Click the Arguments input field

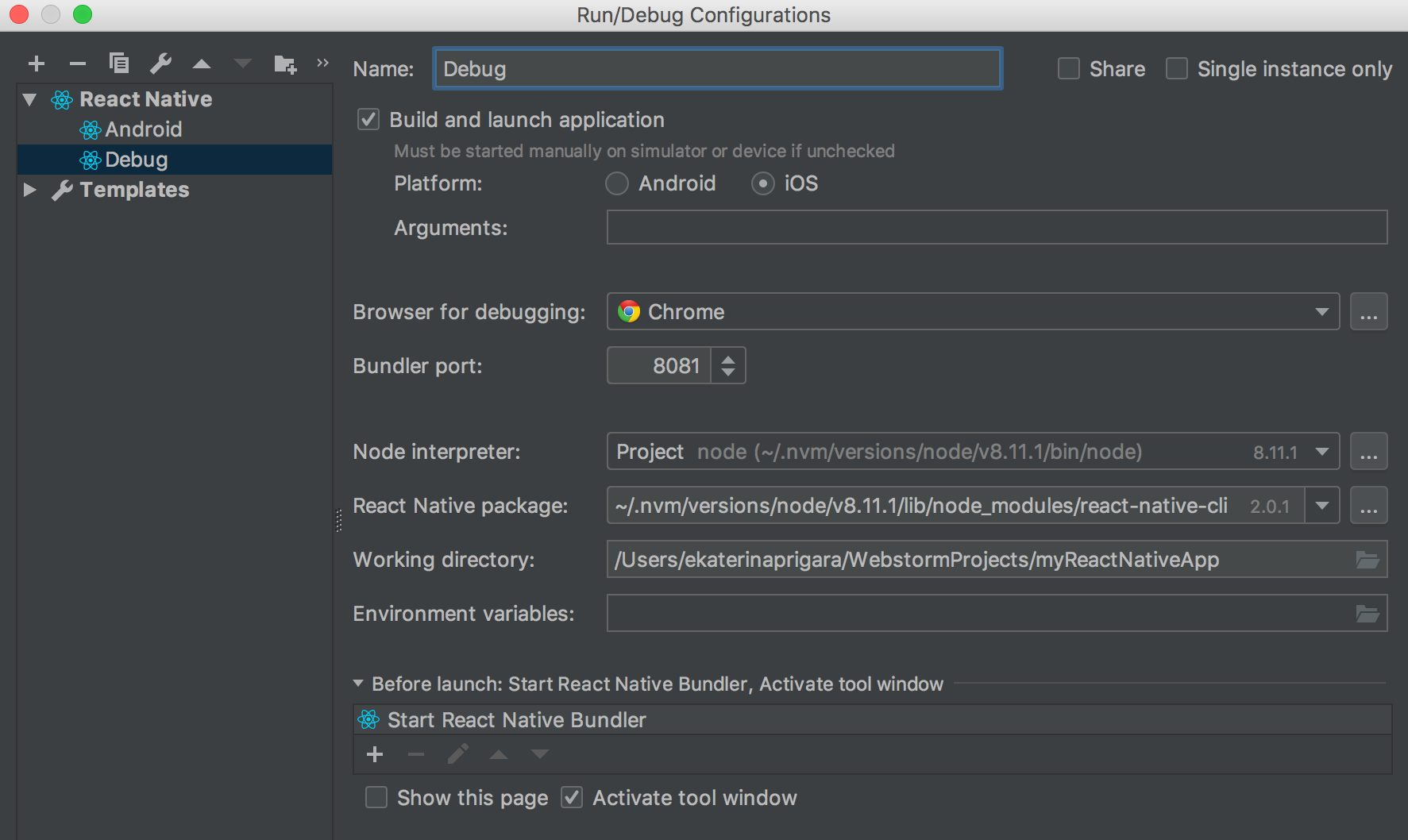pyautogui.click(x=997, y=227)
